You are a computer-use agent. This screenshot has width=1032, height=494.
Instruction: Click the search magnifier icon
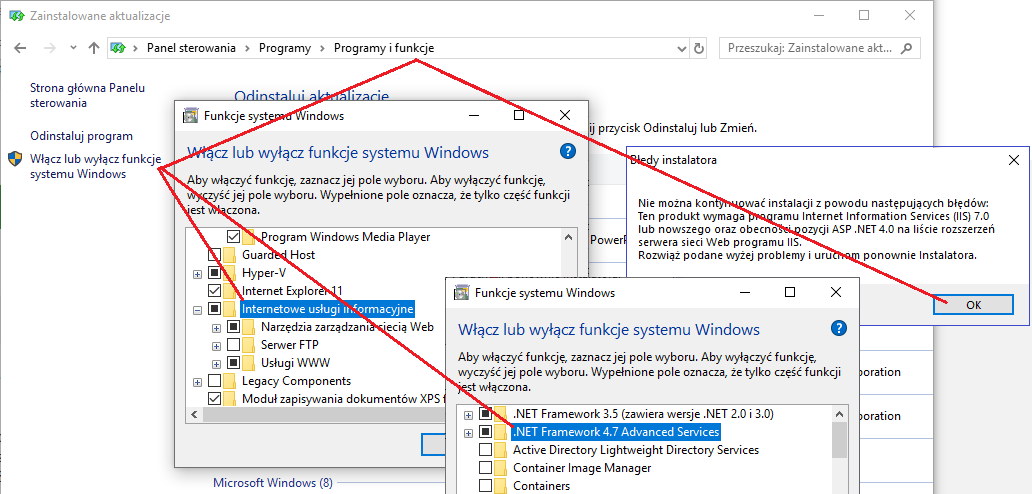tap(907, 48)
